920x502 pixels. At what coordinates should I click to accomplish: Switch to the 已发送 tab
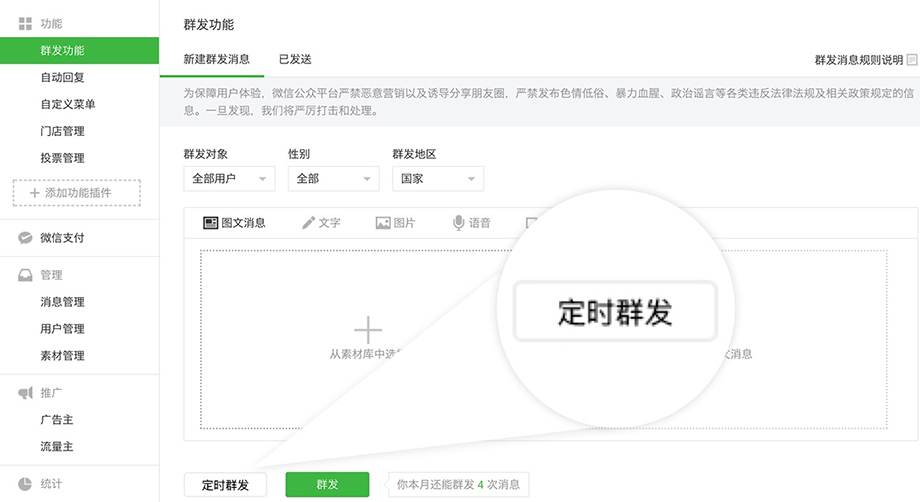tap(295, 59)
